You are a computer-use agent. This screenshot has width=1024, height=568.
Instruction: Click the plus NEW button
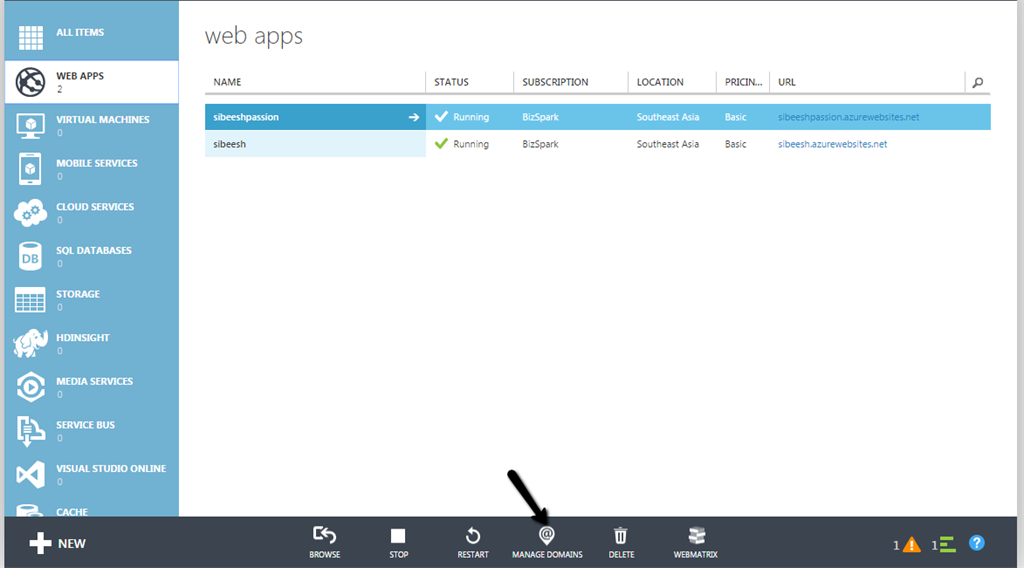[x=57, y=543]
